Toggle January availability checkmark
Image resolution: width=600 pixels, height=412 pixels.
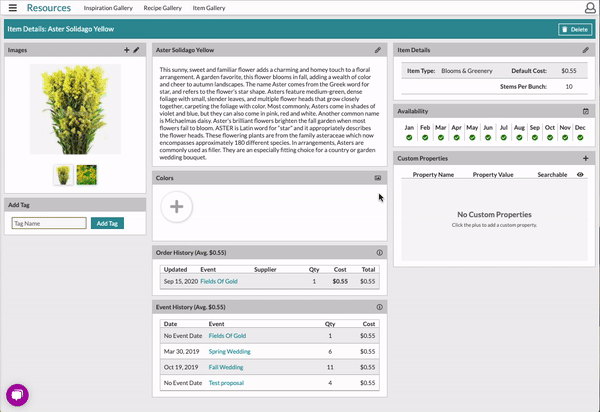click(x=409, y=137)
